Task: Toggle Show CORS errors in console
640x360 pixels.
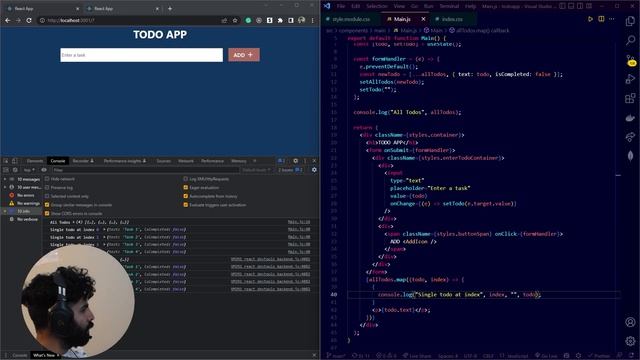Action: [47, 213]
